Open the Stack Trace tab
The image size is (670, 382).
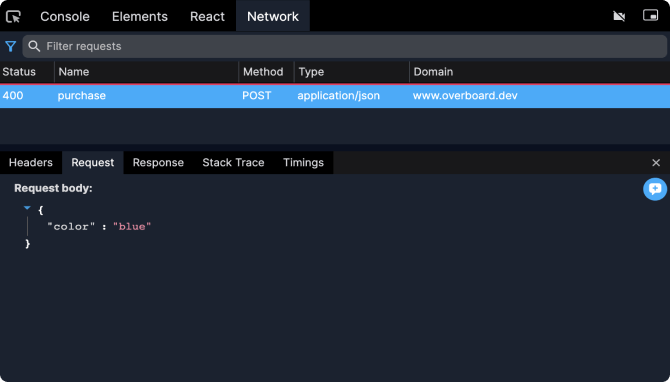[233, 162]
